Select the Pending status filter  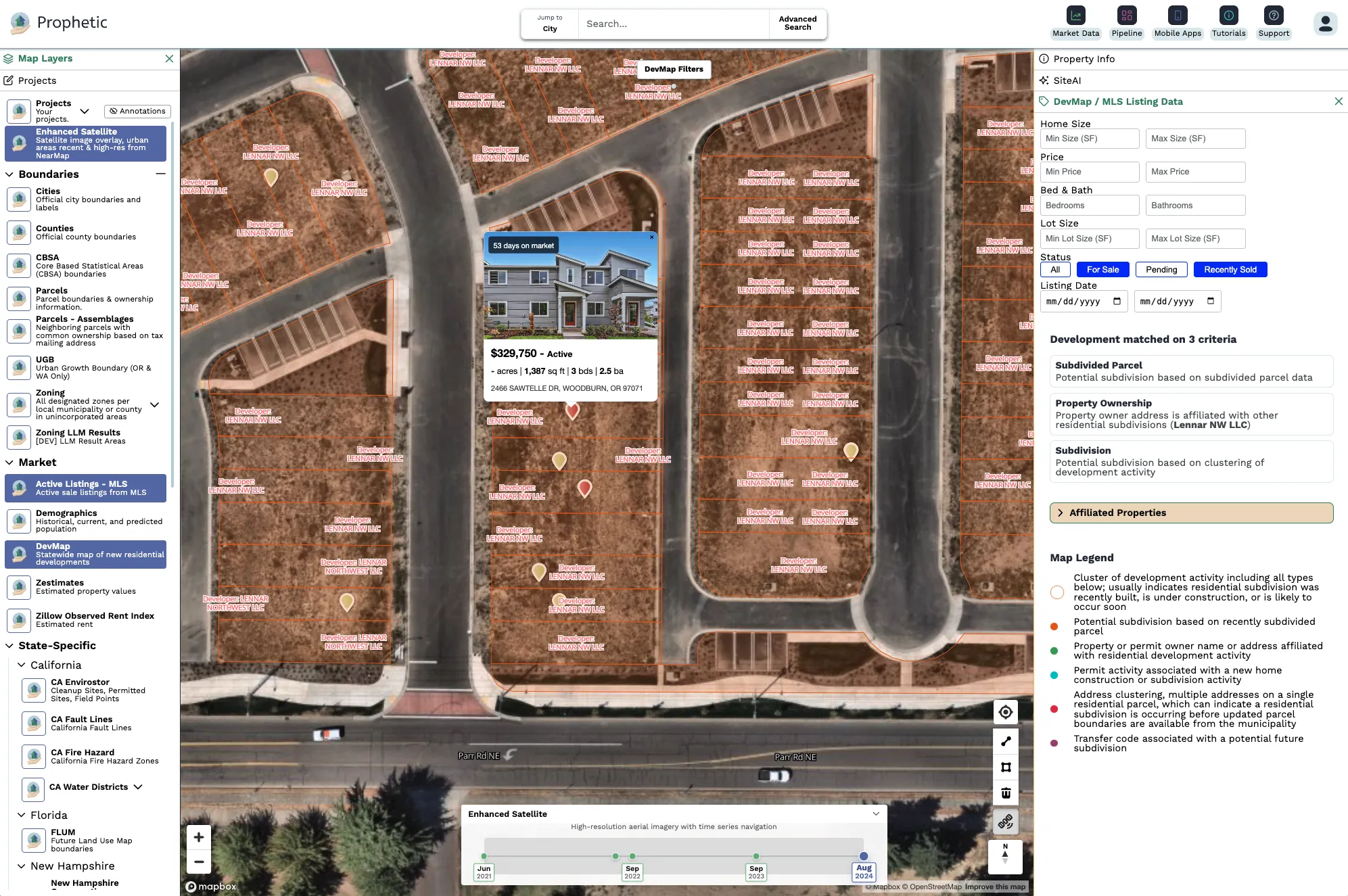click(1161, 270)
